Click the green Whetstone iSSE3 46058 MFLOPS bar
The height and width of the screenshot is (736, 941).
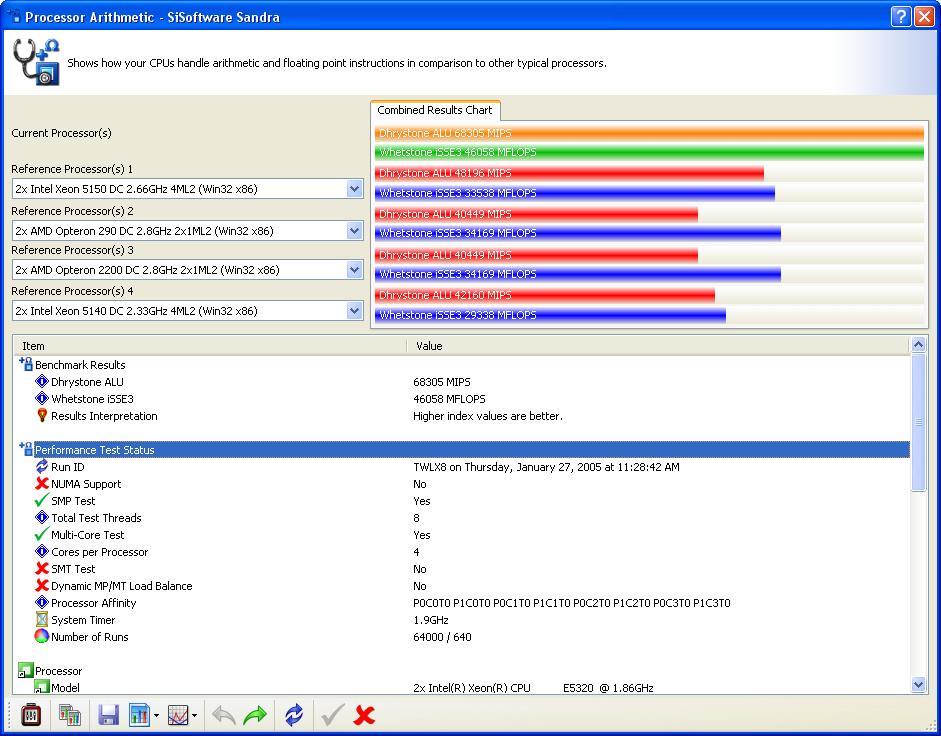coord(649,152)
